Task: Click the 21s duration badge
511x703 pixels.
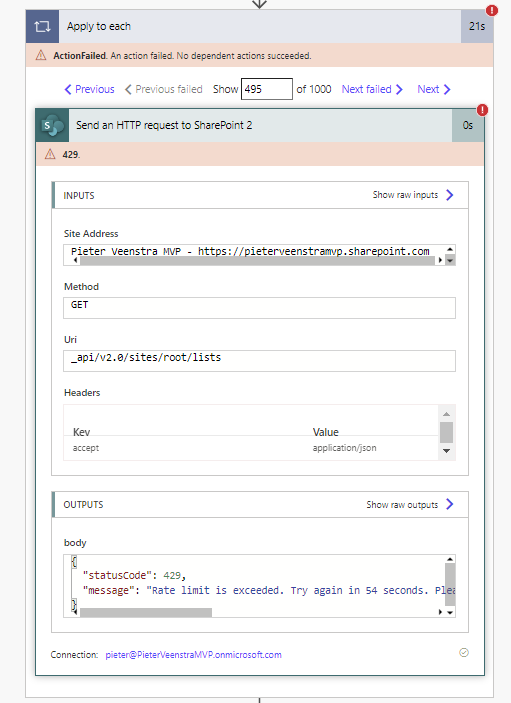Action: point(477,26)
